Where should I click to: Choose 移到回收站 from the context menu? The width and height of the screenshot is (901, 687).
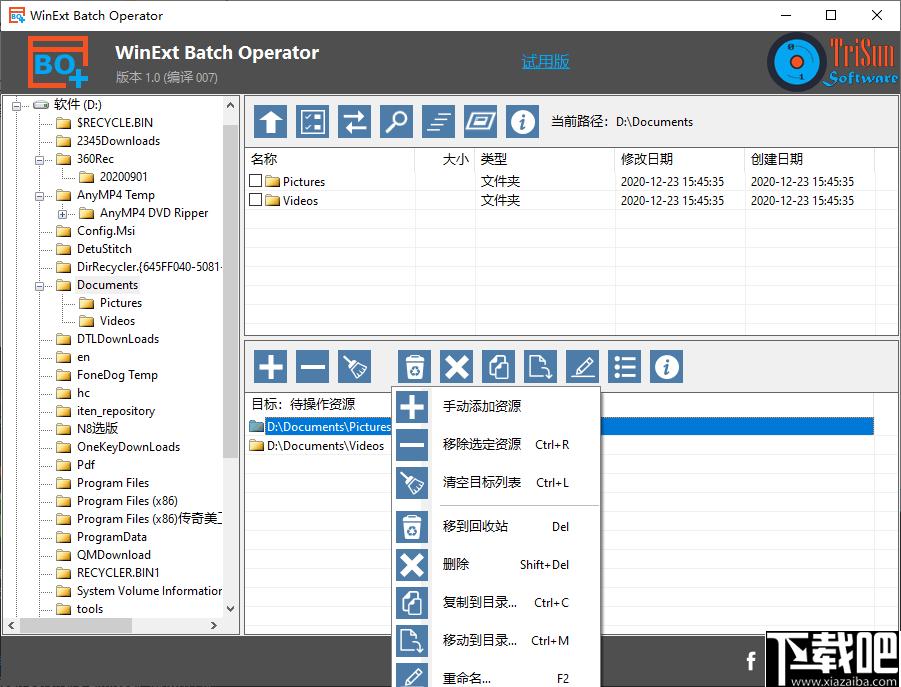click(497, 527)
